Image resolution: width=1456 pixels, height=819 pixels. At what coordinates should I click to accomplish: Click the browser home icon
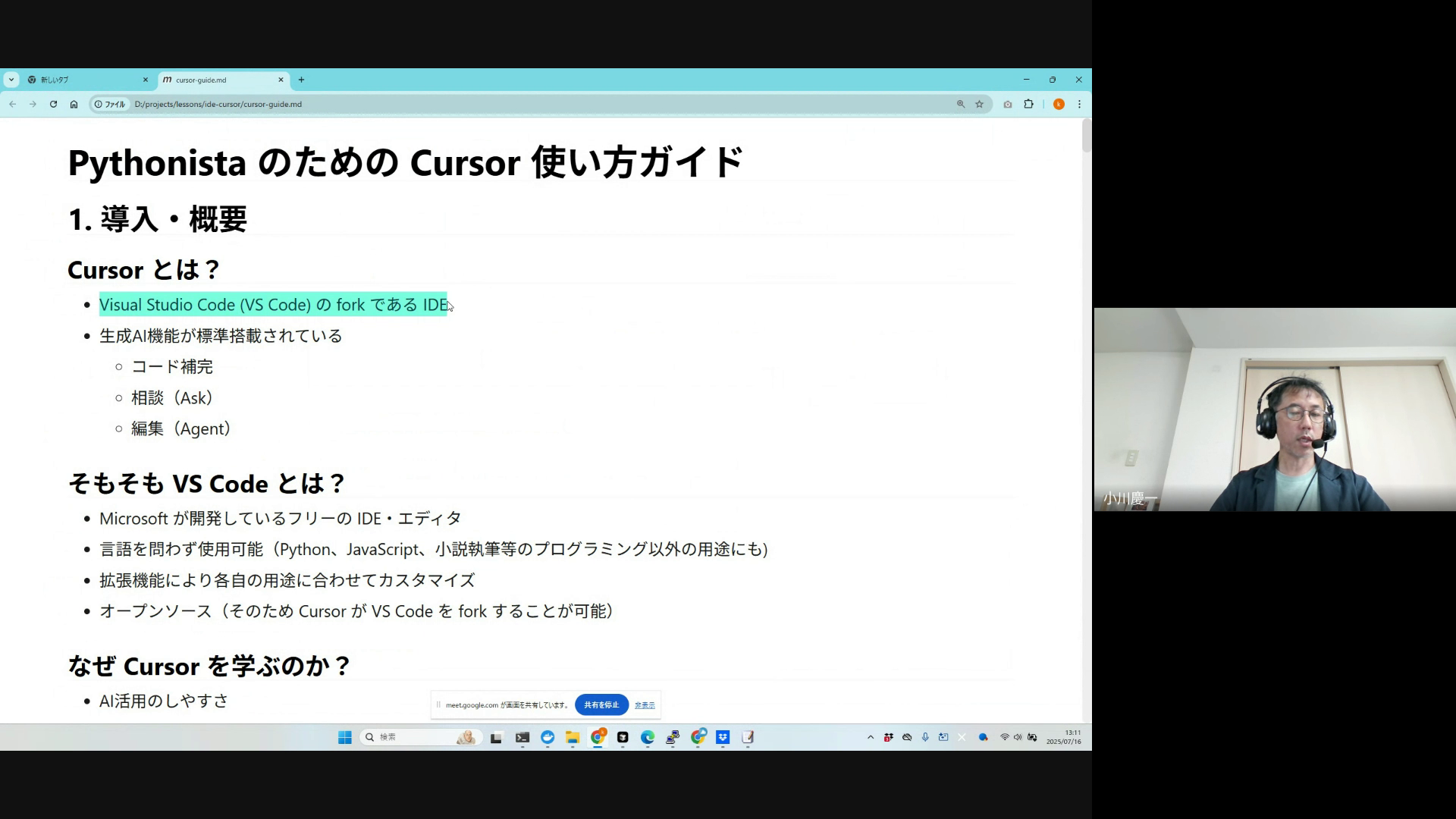click(74, 104)
